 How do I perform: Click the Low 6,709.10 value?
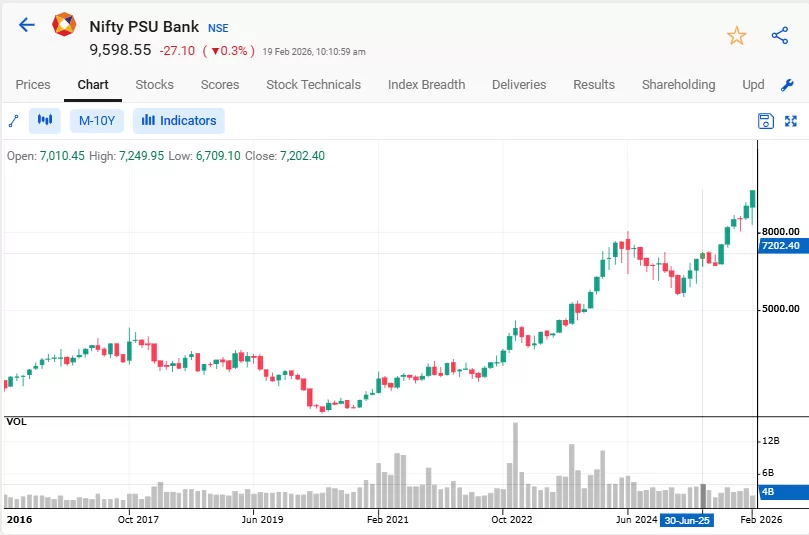(218, 156)
